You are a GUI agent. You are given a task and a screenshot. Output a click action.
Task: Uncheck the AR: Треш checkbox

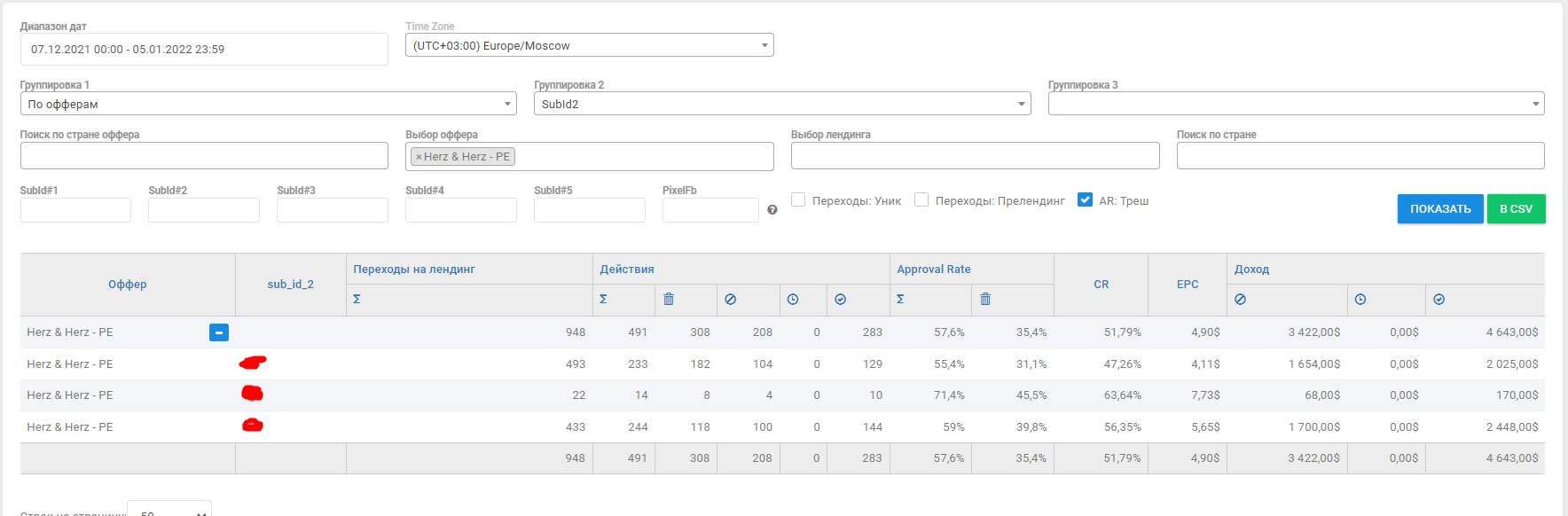click(x=1085, y=200)
